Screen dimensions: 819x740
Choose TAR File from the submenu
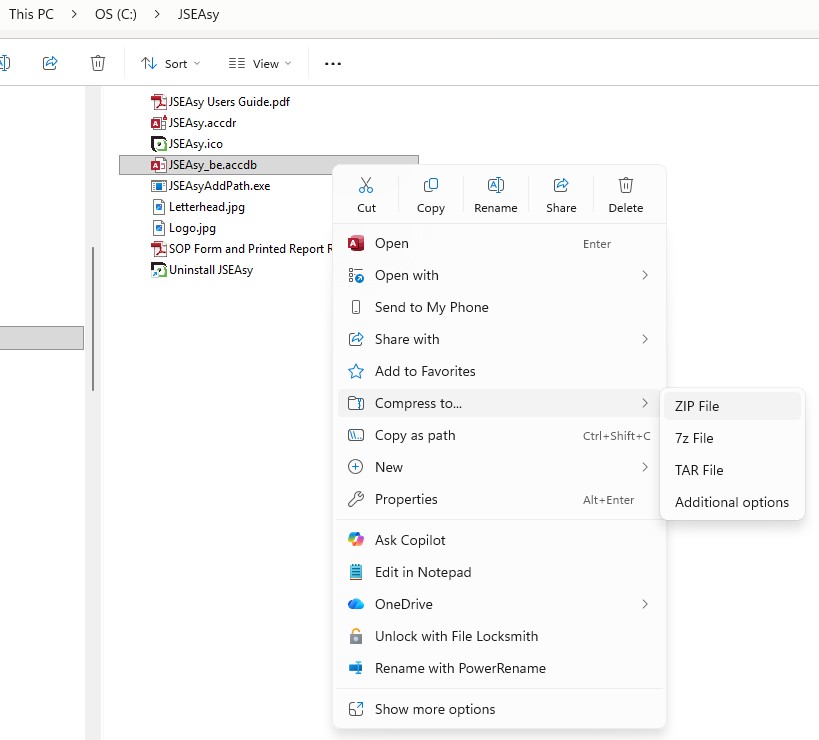(x=732, y=470)
